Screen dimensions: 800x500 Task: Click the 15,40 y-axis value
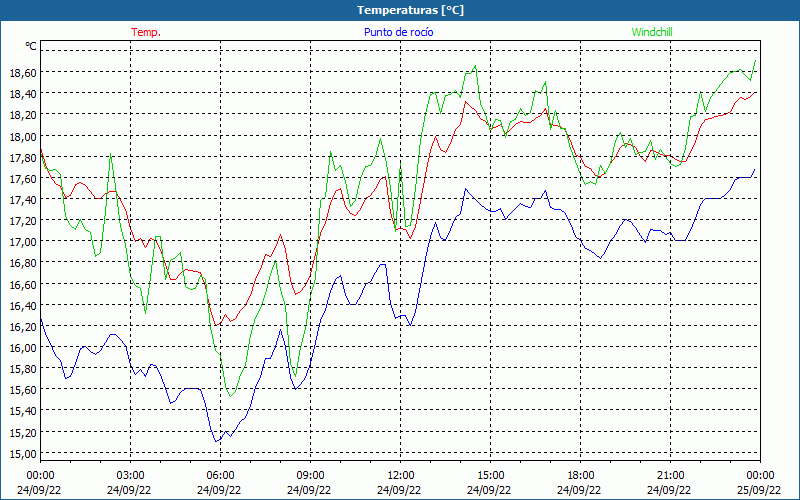pos(23,411)
